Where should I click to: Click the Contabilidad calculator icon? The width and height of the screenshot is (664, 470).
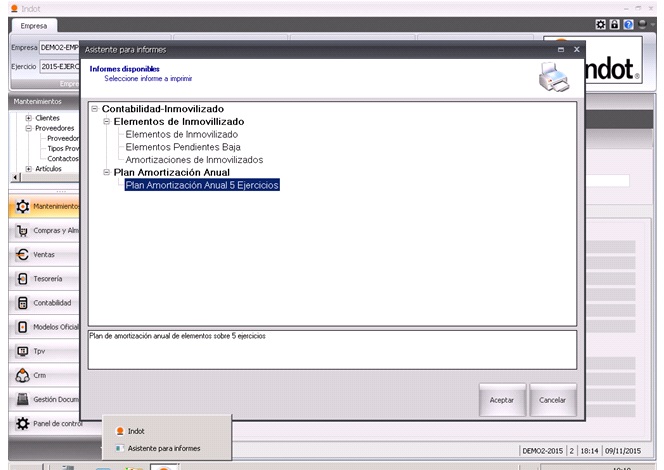[22, 302]
